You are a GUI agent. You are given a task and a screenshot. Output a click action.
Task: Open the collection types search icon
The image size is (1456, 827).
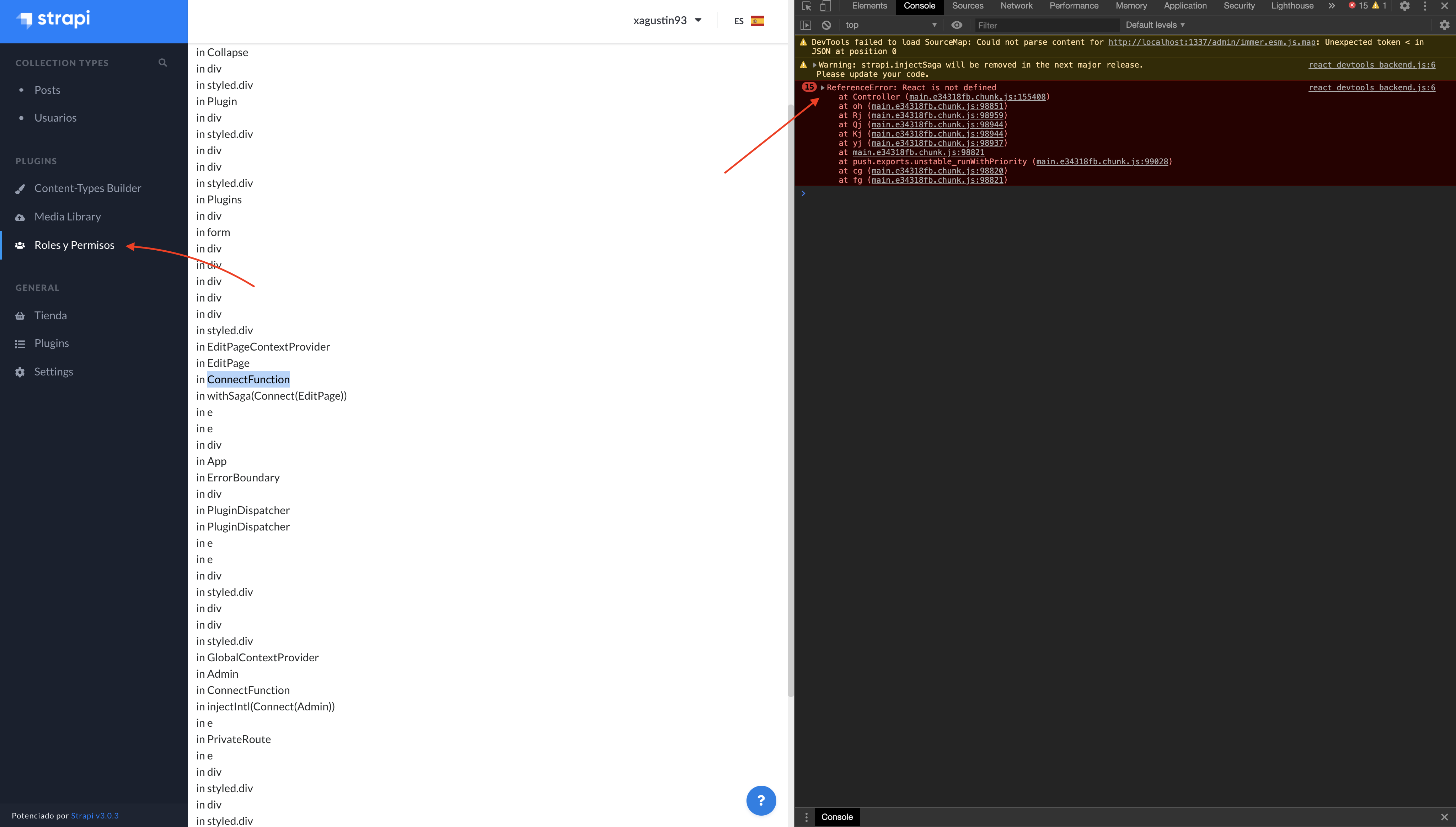point(163,63)
